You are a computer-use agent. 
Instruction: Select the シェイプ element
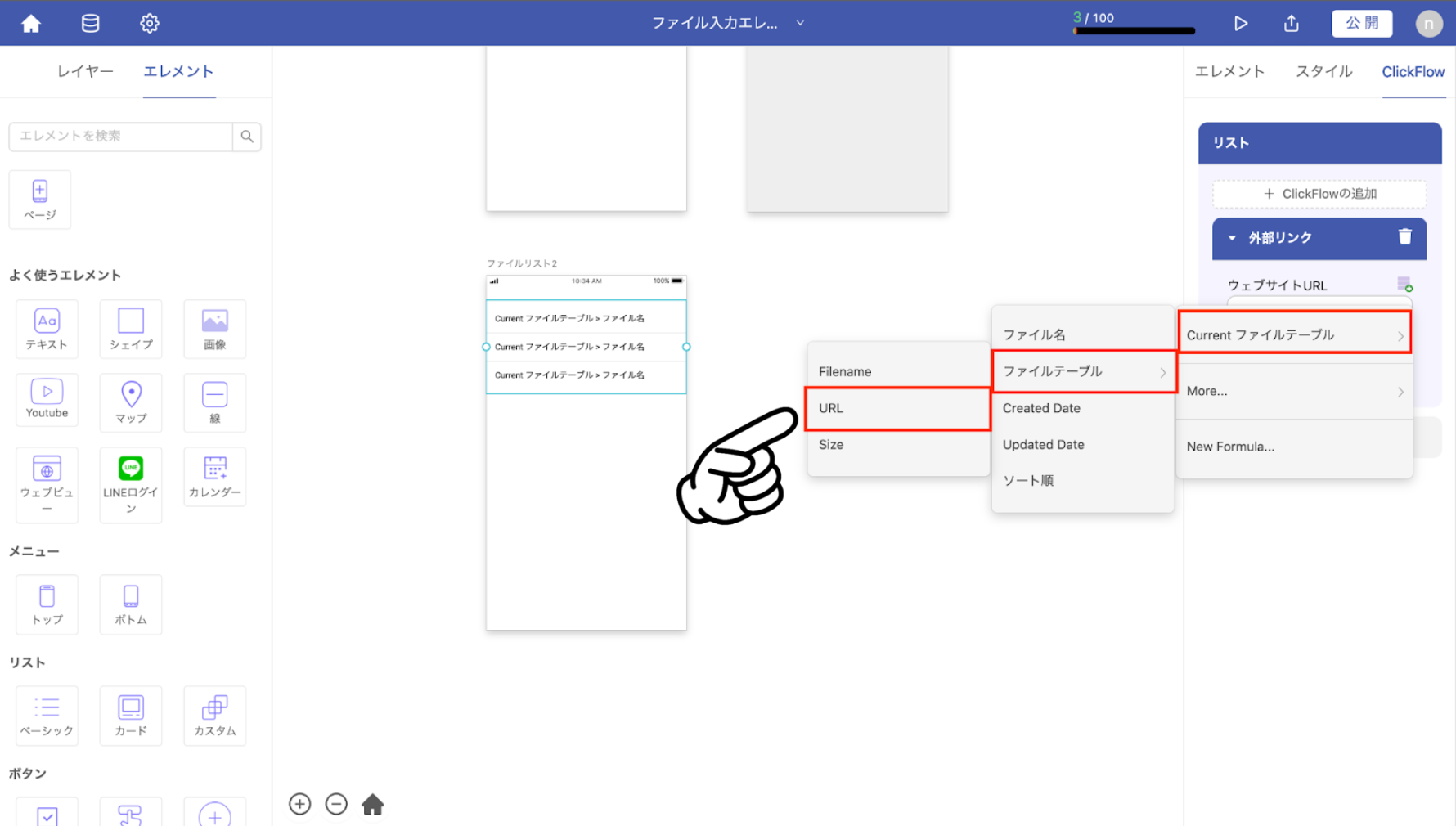pos(131,329)
